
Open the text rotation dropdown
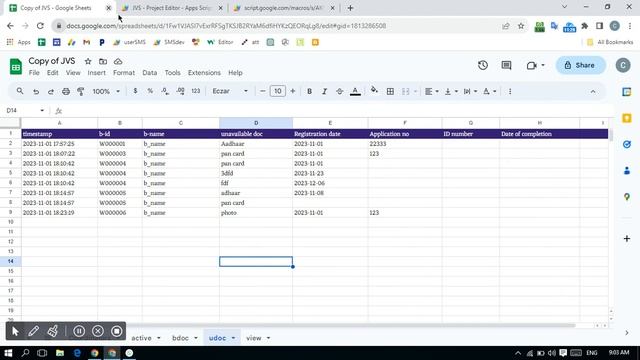489,91
